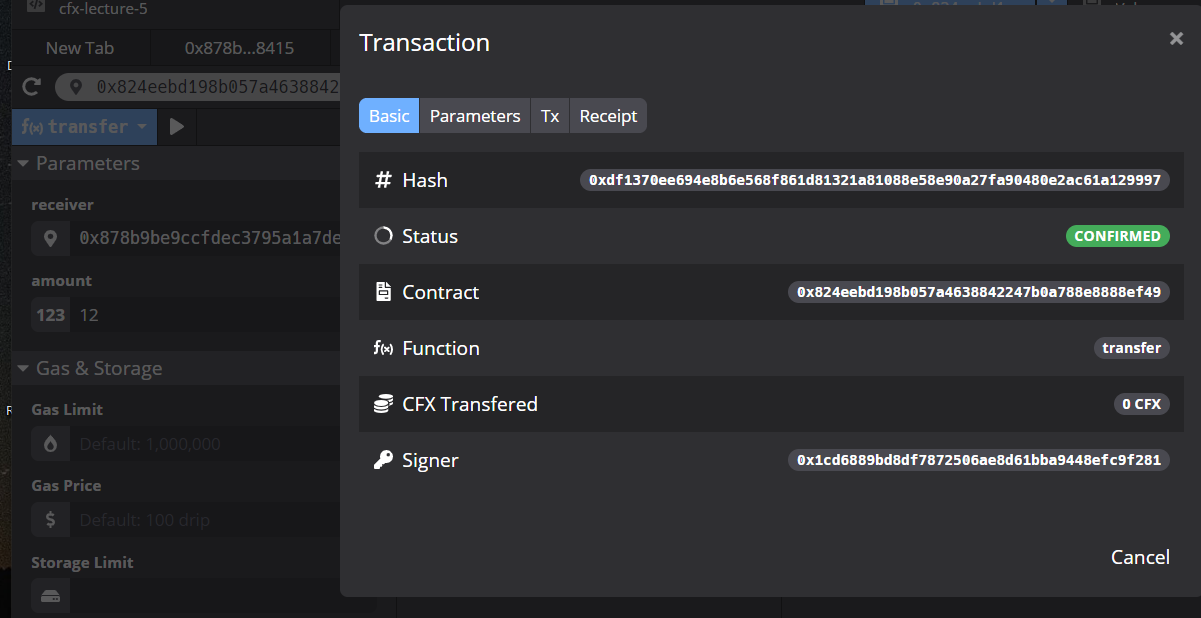Viewport: 1201px width, 618px height.
Task: Click the reload icon beside address bar
Action: coord(32,87)
